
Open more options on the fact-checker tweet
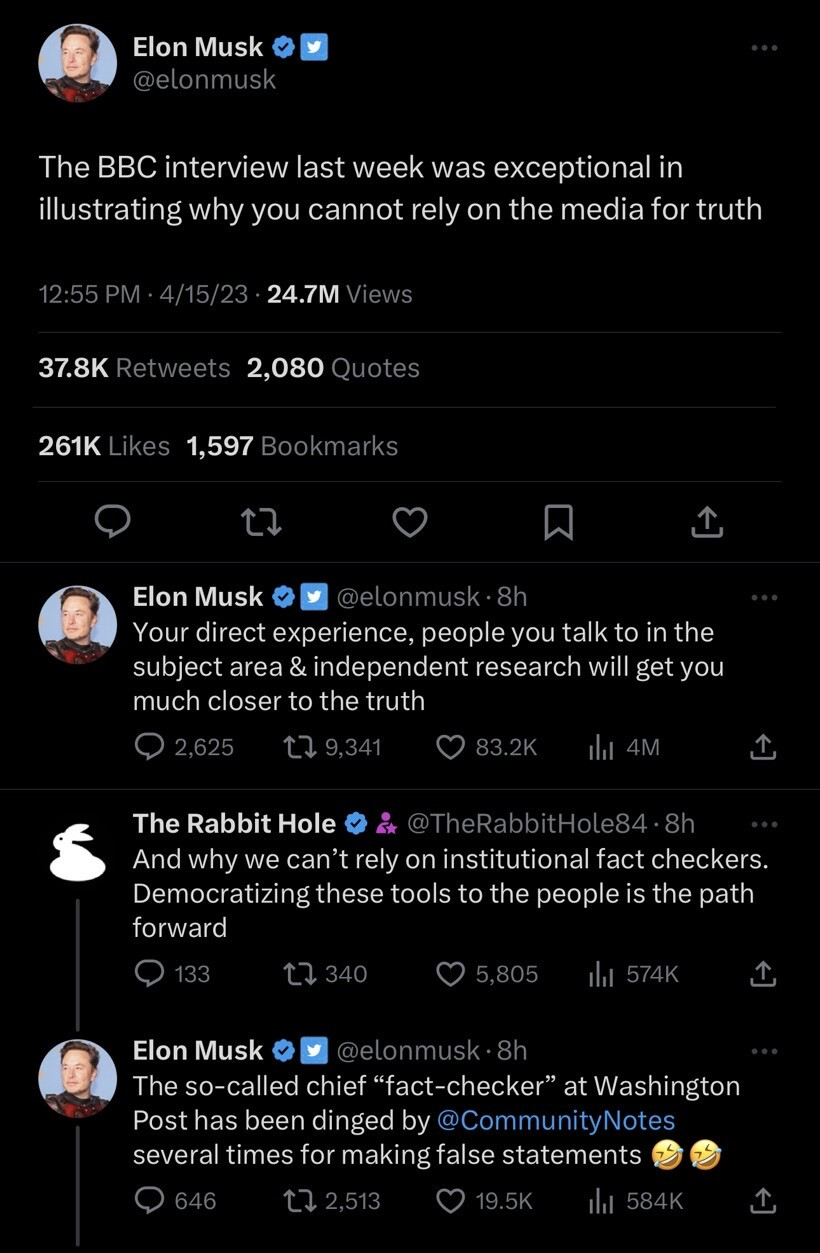click(763, 1051)
